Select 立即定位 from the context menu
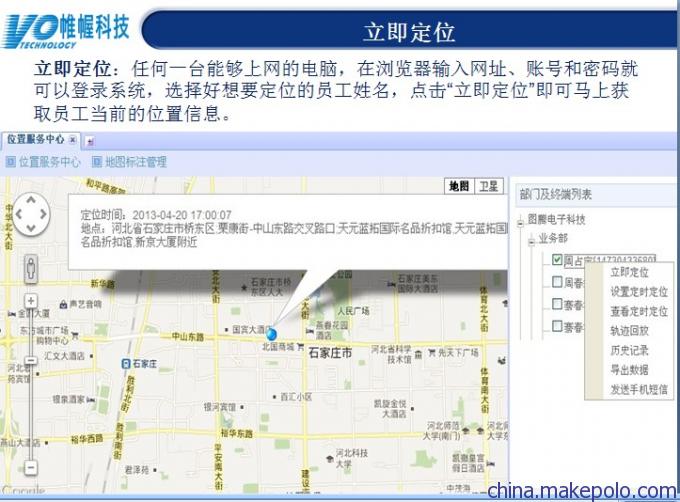The width and height of the screenshot is (680, 502). (x=629, y=272)
